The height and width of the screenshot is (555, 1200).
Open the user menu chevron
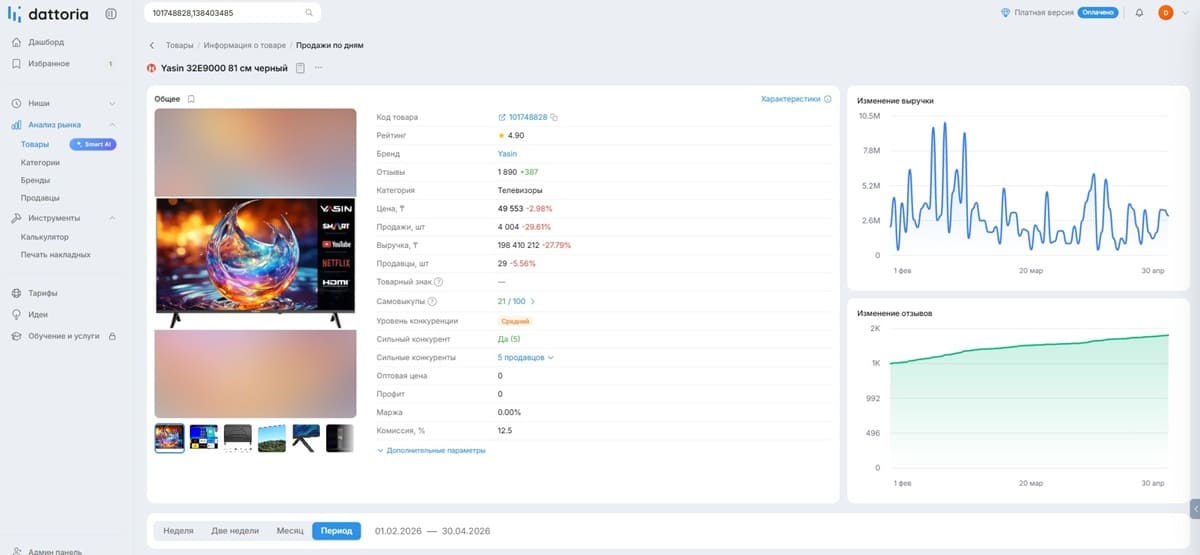[x=1184, y=13]
